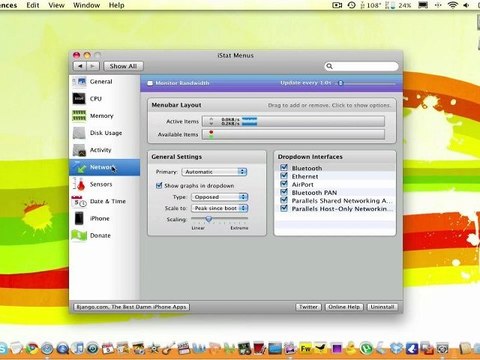This screenshot has height=360, width=480.
Task: Click the 24% memory menu bar item
Action: coord(398,5)
